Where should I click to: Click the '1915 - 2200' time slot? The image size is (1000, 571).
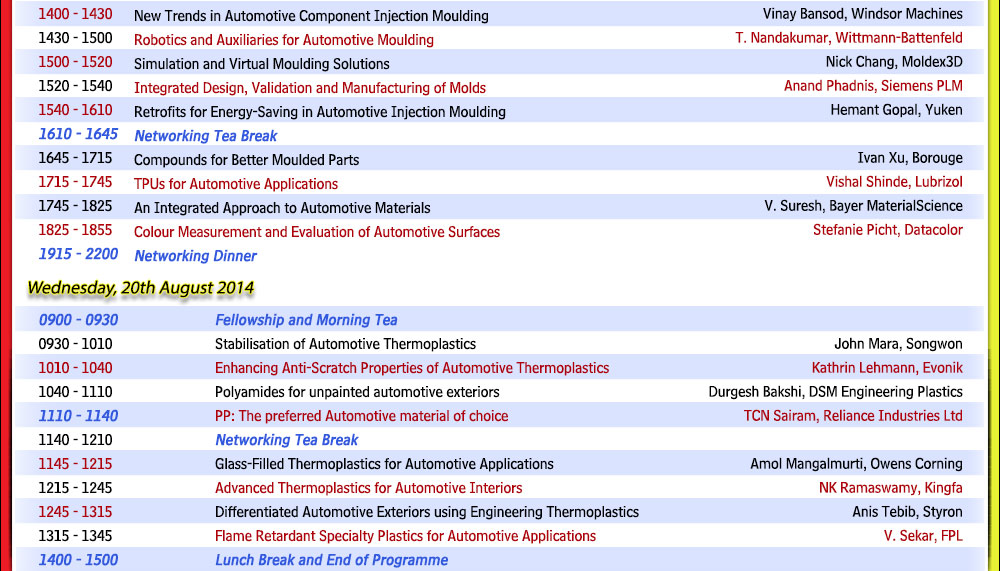[78, 254]
